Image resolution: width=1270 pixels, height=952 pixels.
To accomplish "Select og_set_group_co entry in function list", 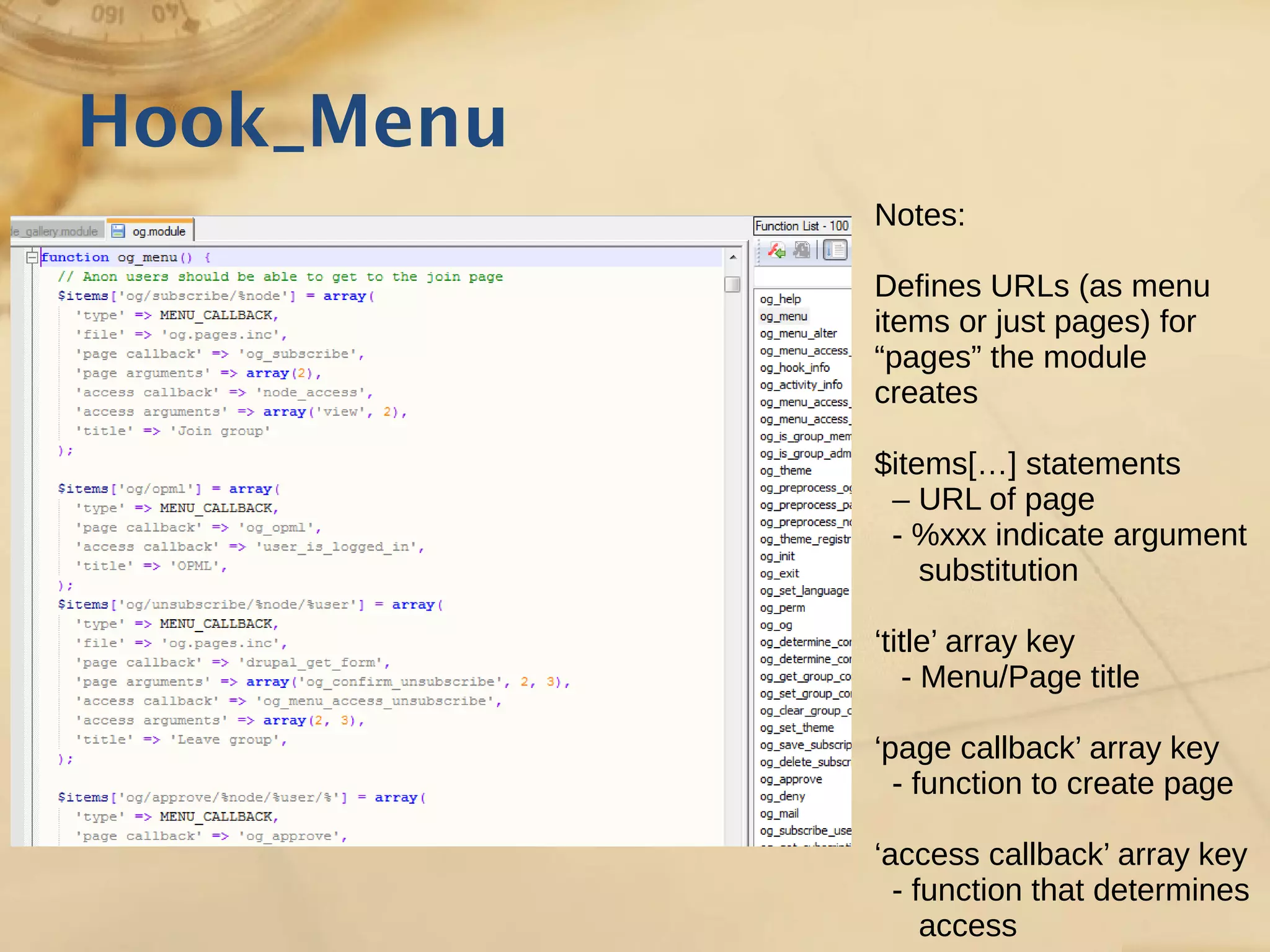I will coord(805,694).
